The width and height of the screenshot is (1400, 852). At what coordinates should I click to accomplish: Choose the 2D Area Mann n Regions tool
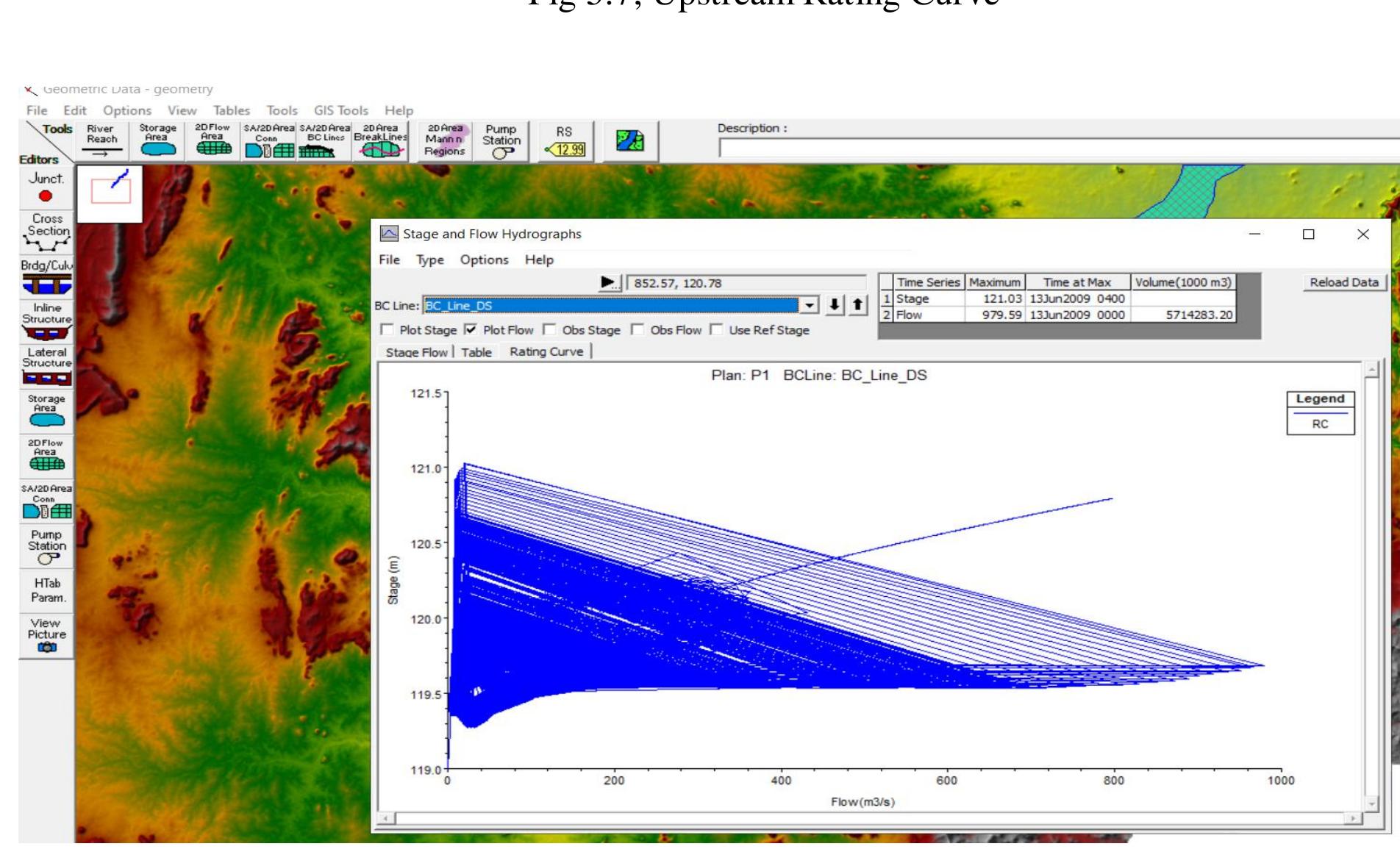click(x=445, y=141)
